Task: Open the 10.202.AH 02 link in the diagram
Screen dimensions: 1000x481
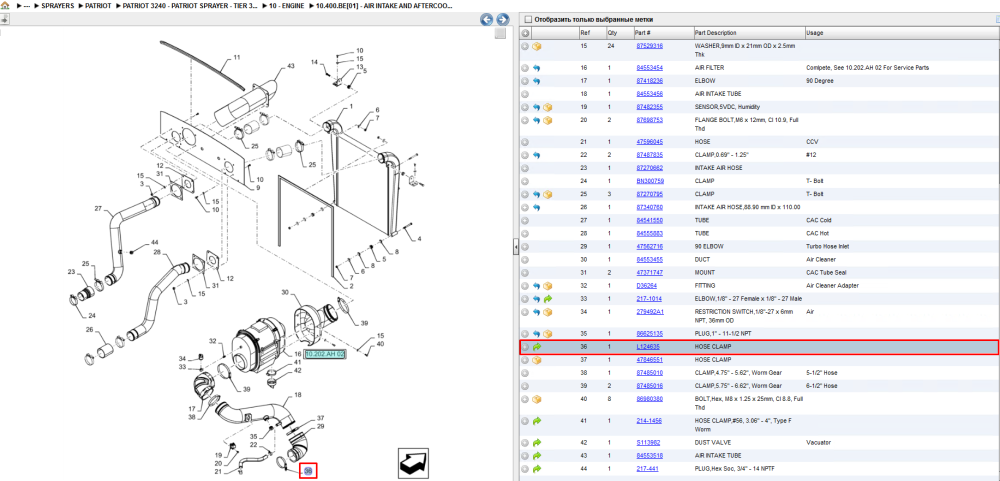Action: click(325, 354)
